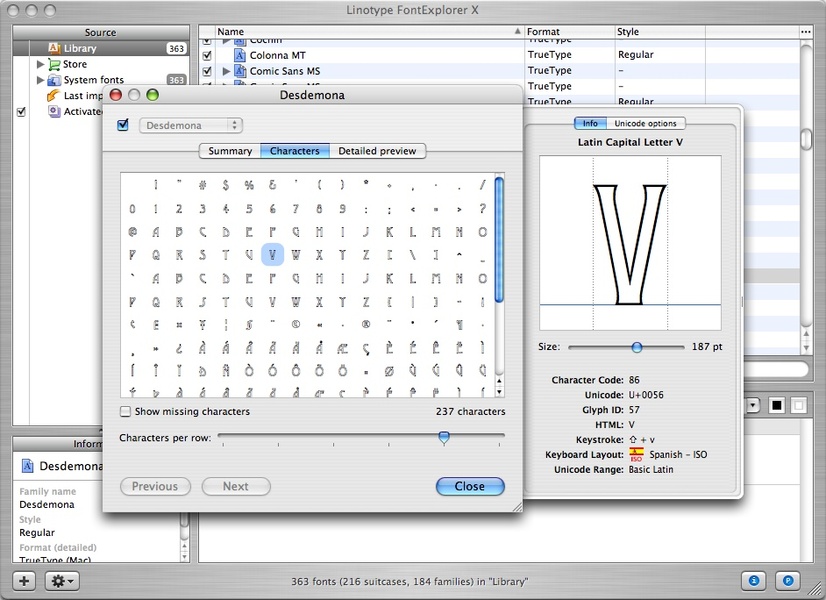826x600 pixels.
Task: Click the add plus button at bottom left
Action: pyautogui.click(x=23, y=581)
